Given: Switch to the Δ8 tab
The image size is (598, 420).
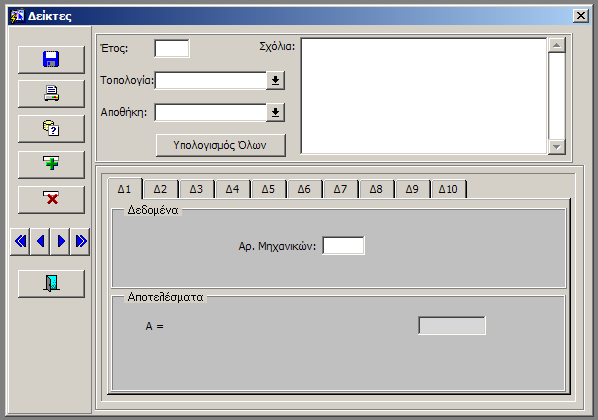Looking at the screenshot, I should (x=376, y=189).
